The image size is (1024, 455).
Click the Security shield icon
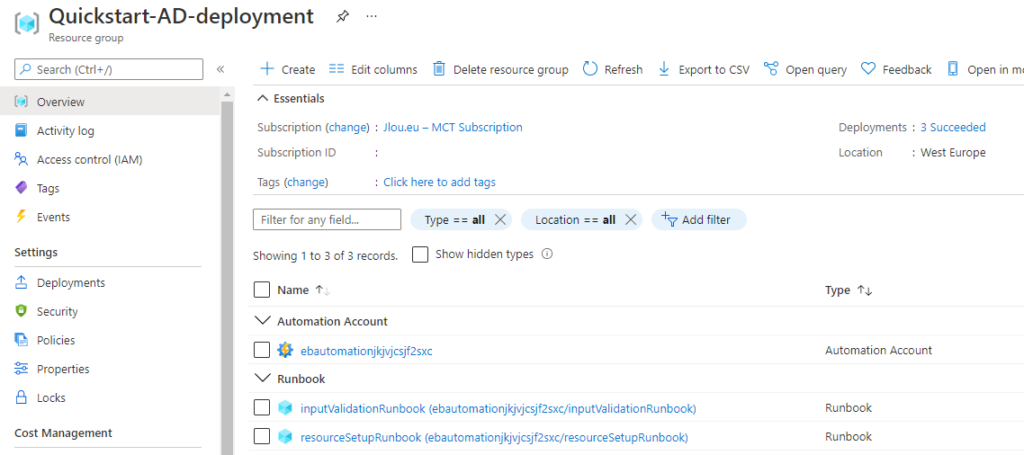point(22,311)
